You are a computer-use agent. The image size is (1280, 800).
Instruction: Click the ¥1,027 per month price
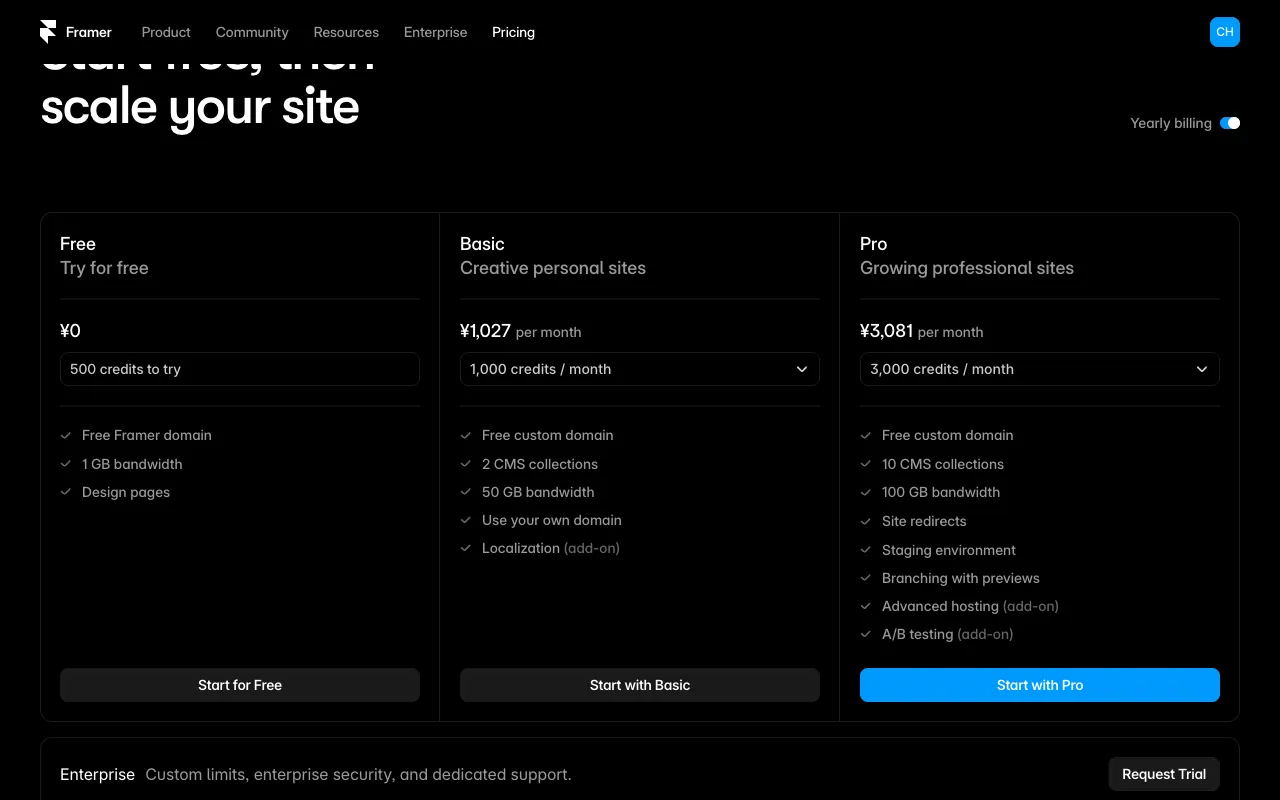point(520,331)
